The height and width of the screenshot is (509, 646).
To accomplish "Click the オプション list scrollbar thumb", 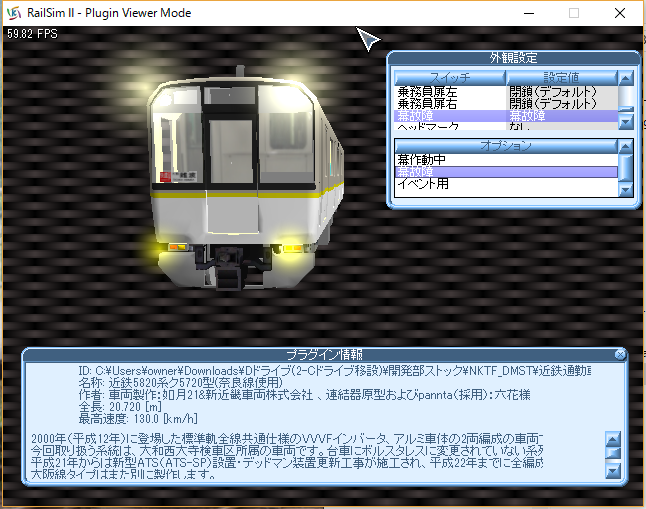I will (626, 167).
